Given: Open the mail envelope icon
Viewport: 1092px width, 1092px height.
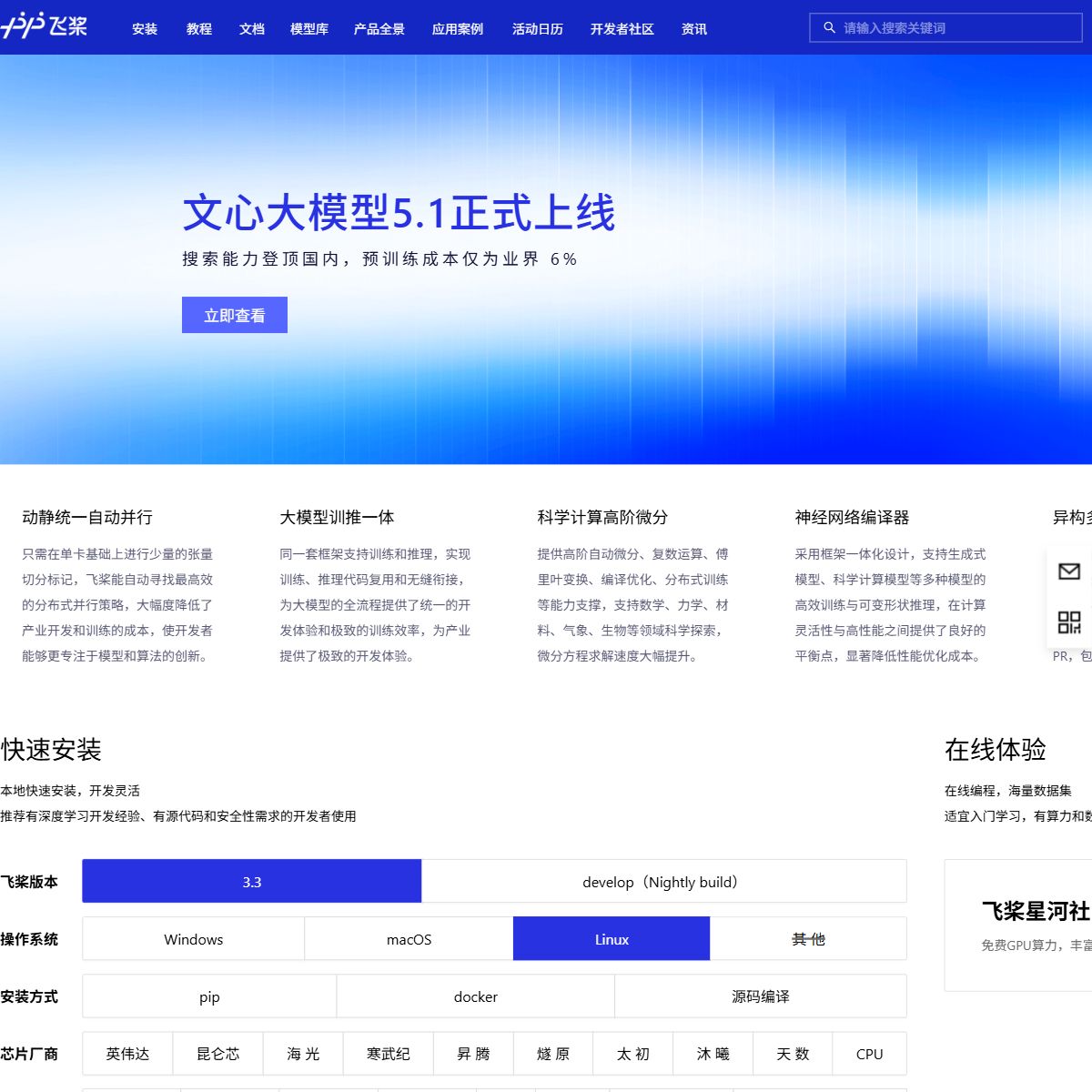Looking at the screenshot, I should point(1069,571).
